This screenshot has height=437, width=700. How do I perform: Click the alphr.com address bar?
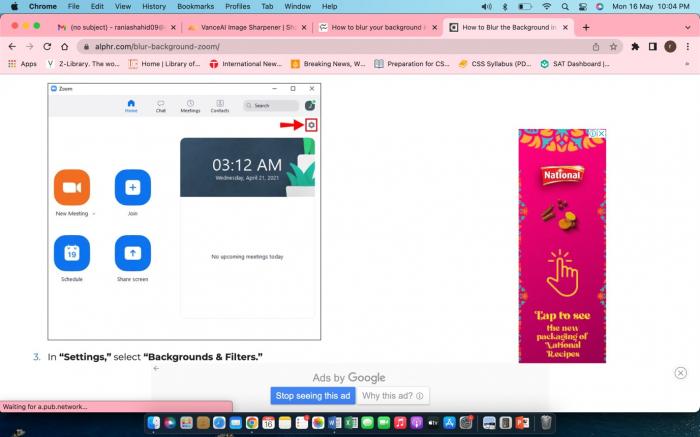[x=350, y=46]
